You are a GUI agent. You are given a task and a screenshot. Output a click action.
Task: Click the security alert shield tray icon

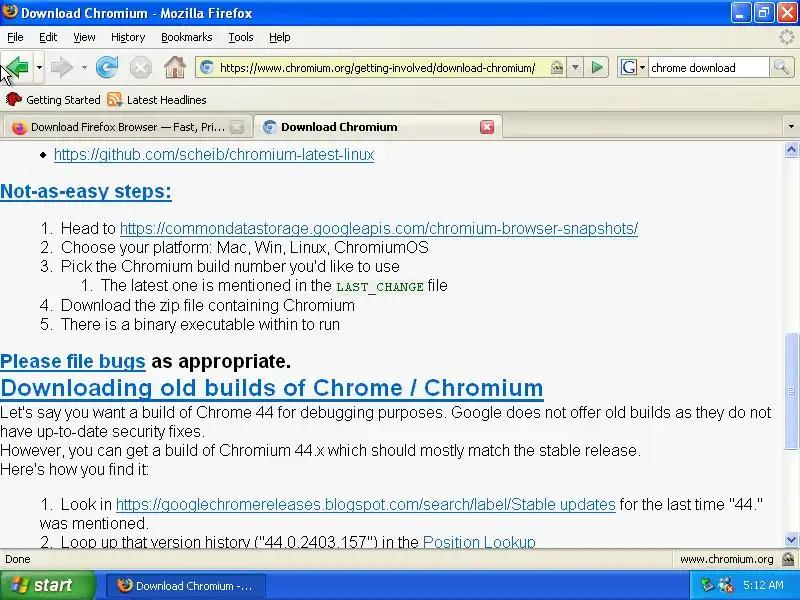[x=726, y=585]
